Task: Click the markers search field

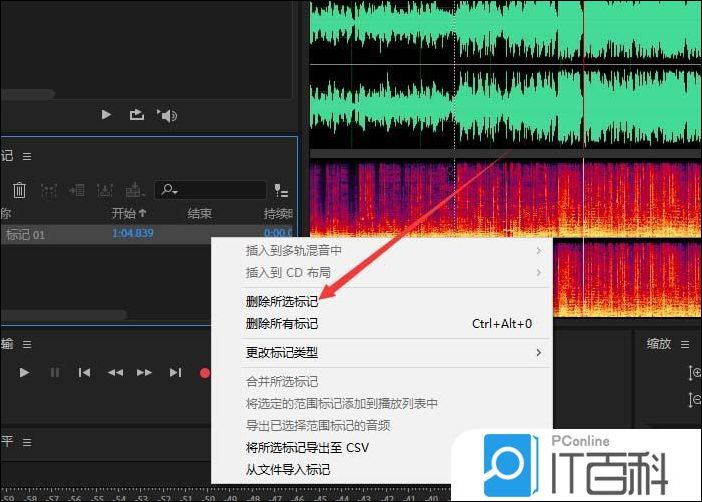Action: pyautogui.click(x=210, y=190)
